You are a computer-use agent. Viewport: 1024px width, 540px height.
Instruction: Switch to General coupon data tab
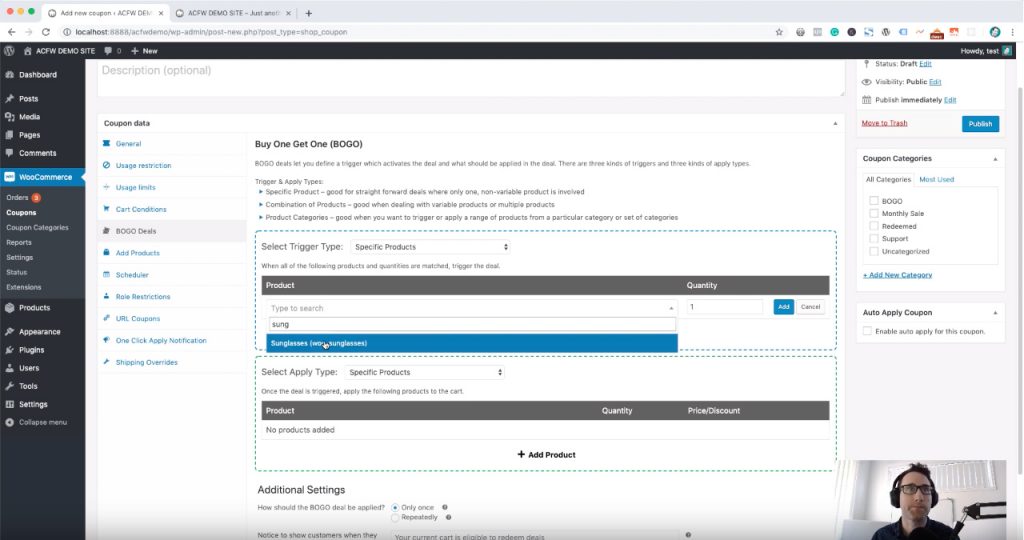point(128,144)
